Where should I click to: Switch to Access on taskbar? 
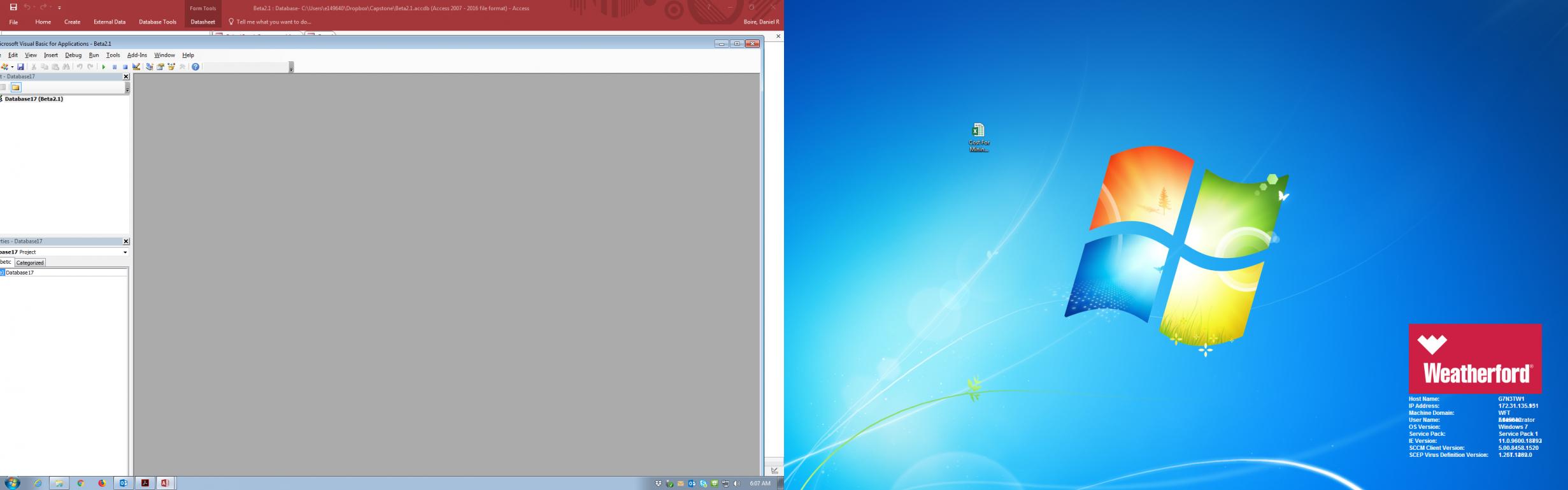click(165, 483)
